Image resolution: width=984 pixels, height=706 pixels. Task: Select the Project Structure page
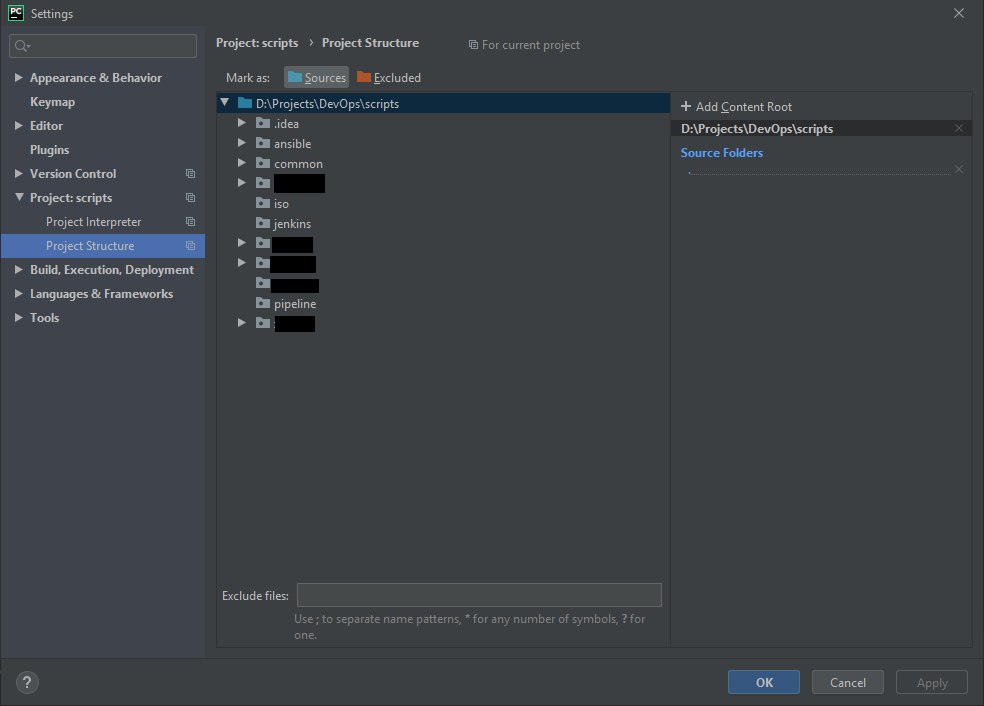[x=103, y=246]
